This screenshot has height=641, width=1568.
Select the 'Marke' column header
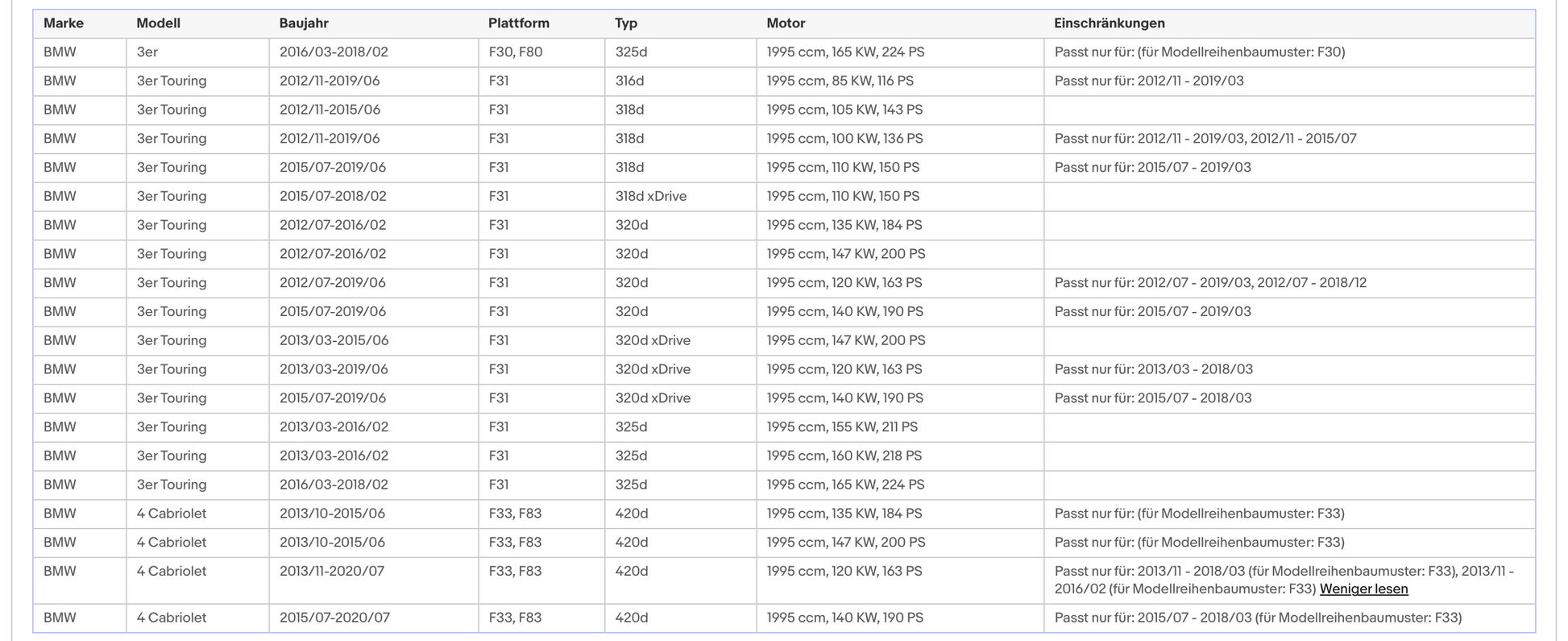point(64,23)
